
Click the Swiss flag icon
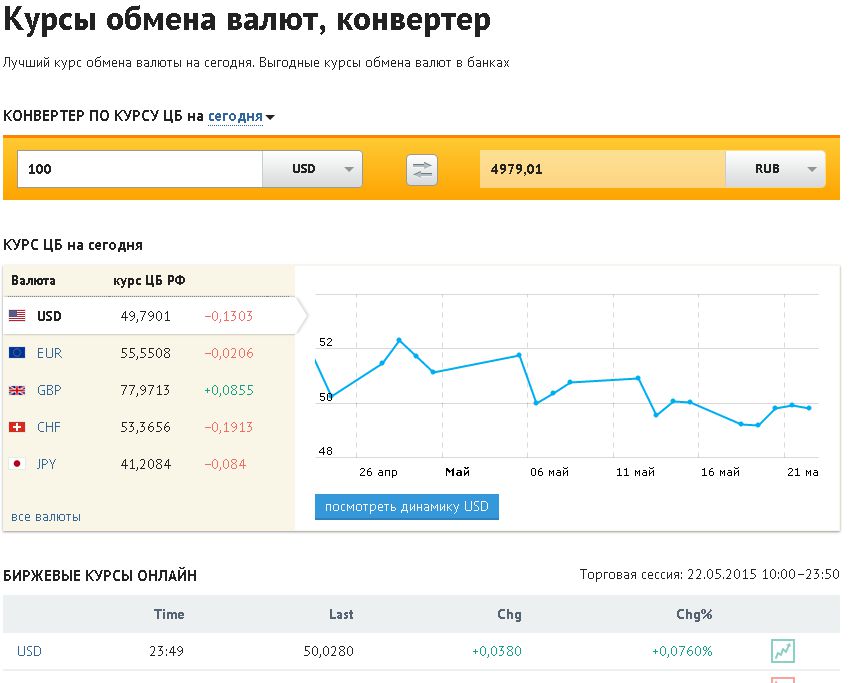pos(17,427)
